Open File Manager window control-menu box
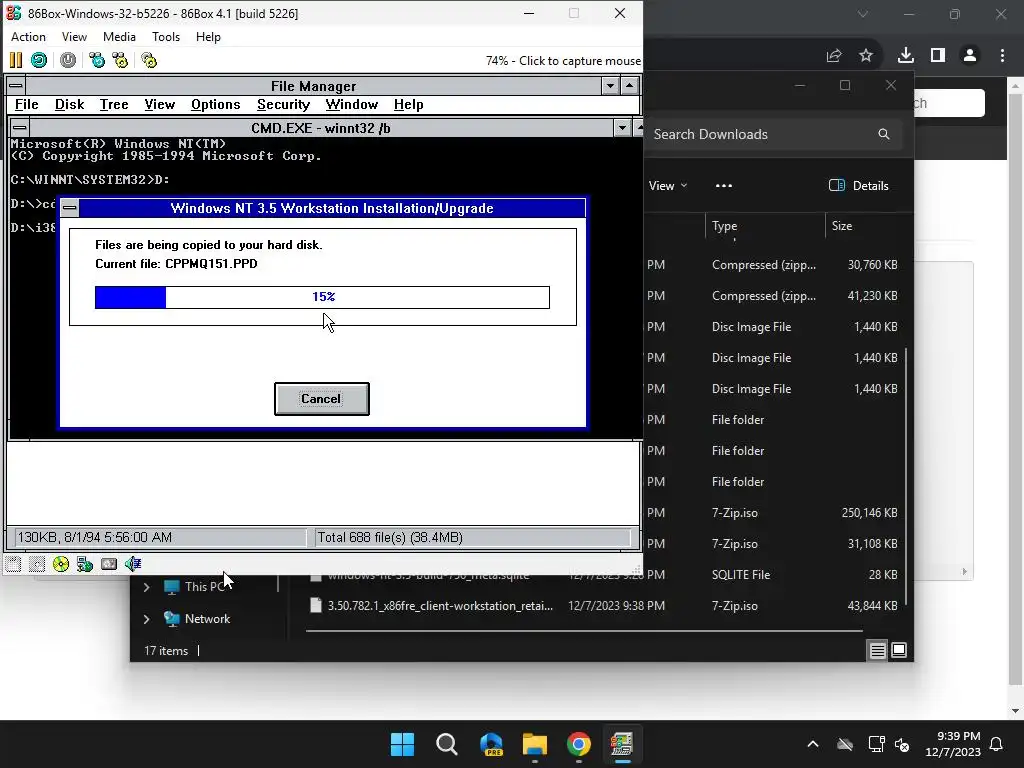This screenshot has width=1024, height=768. click(x=16, y=86)
